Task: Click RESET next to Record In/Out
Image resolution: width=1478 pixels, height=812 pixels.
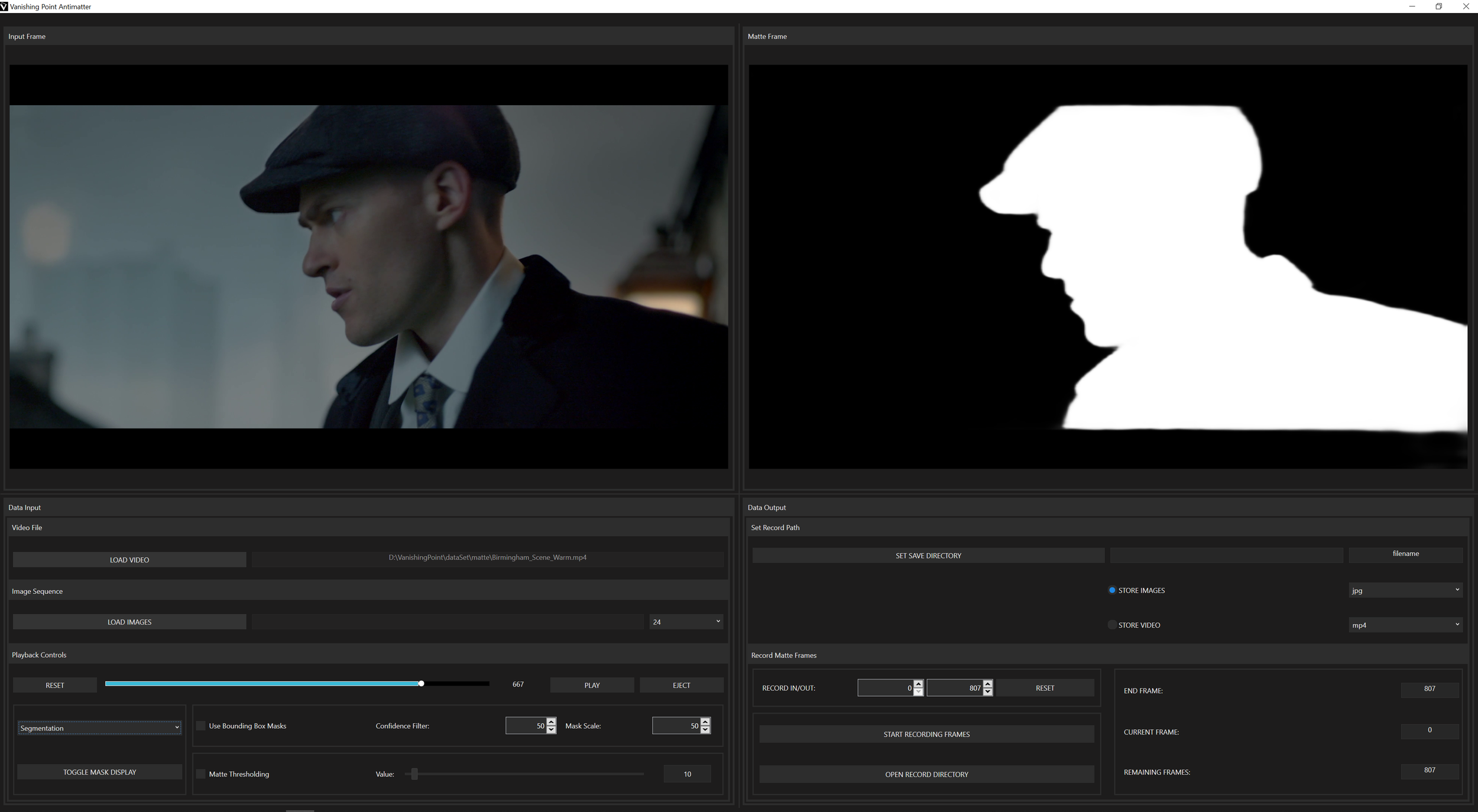Action: click(1045, 688)
